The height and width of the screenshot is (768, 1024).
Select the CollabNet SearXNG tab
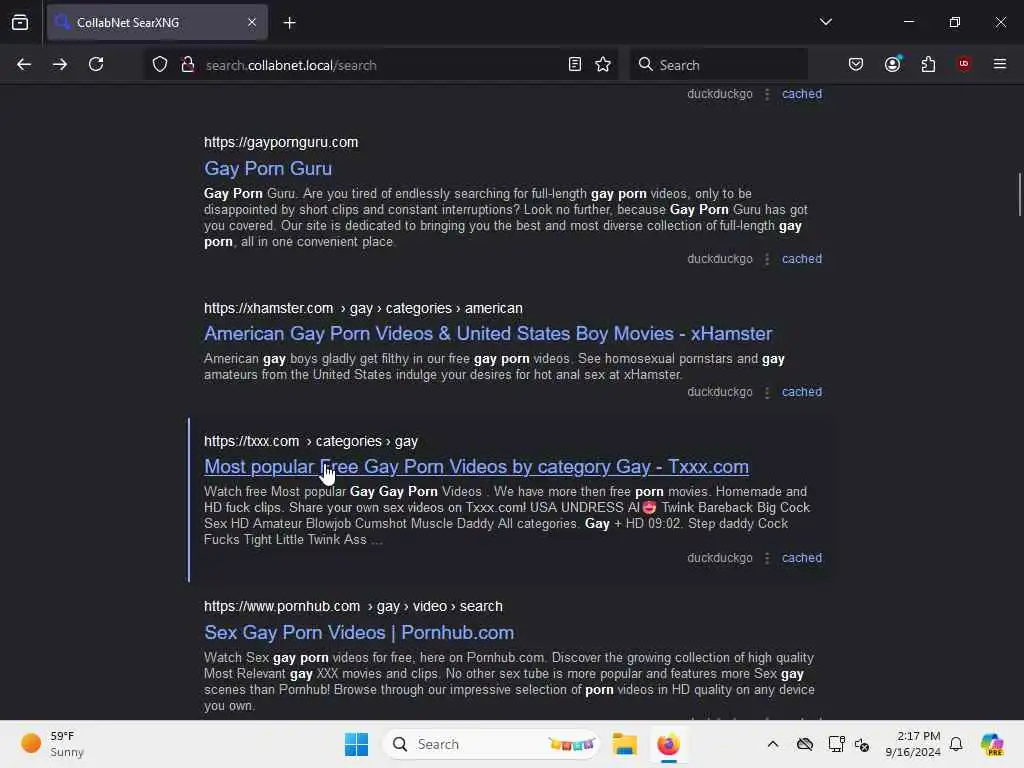point(157,22)
